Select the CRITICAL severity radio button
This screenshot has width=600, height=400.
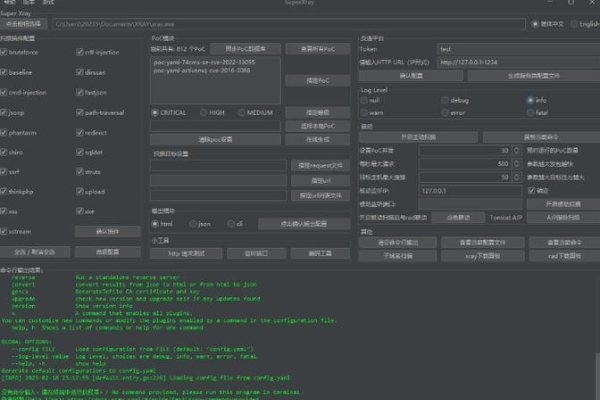[x=155, y=113]
